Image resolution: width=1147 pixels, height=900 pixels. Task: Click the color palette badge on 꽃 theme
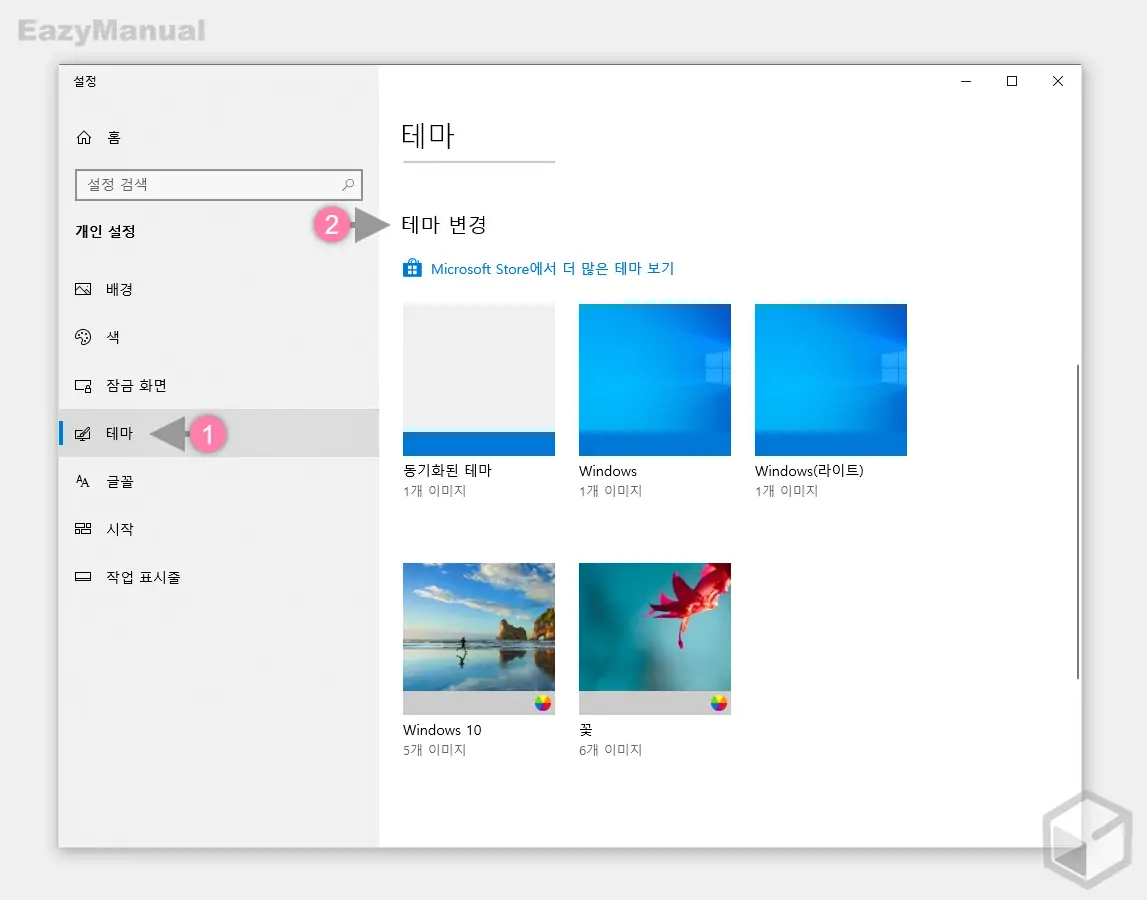click(x=716, y=703)
